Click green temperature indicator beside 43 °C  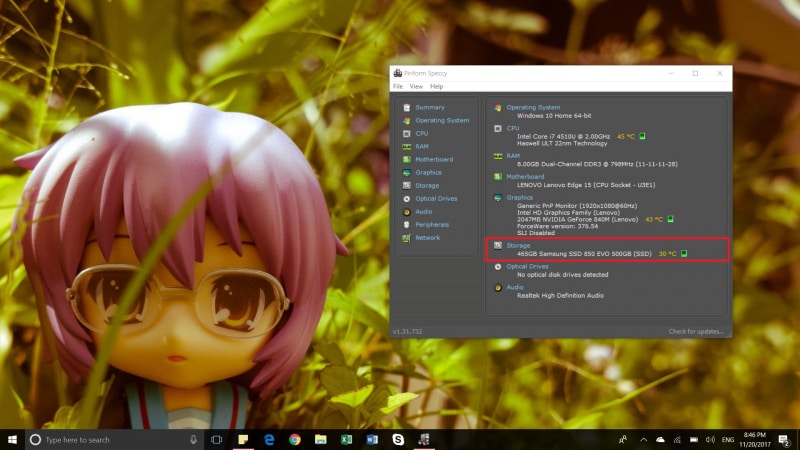[670, 219]
